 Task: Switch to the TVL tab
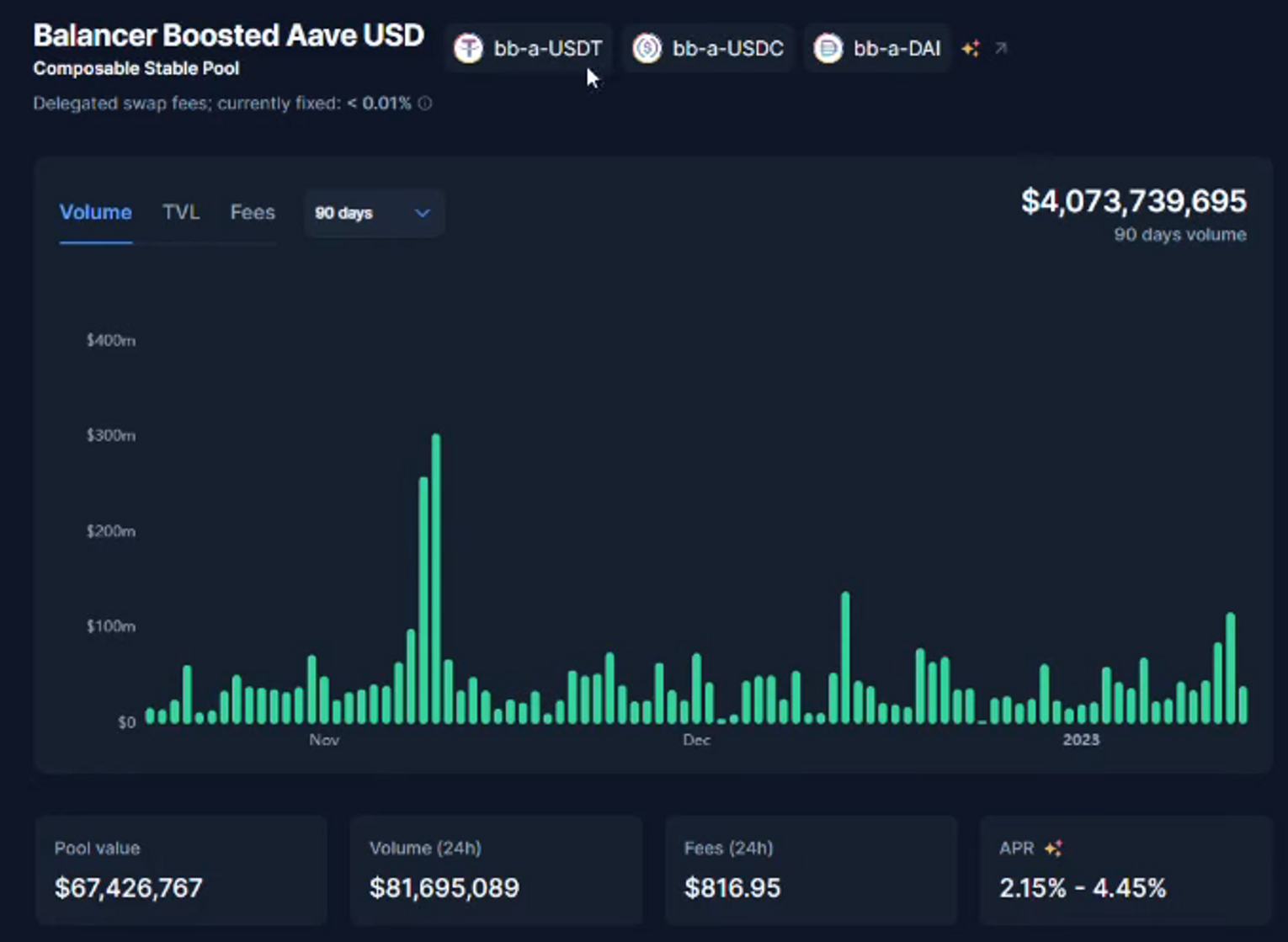(181, 212)
